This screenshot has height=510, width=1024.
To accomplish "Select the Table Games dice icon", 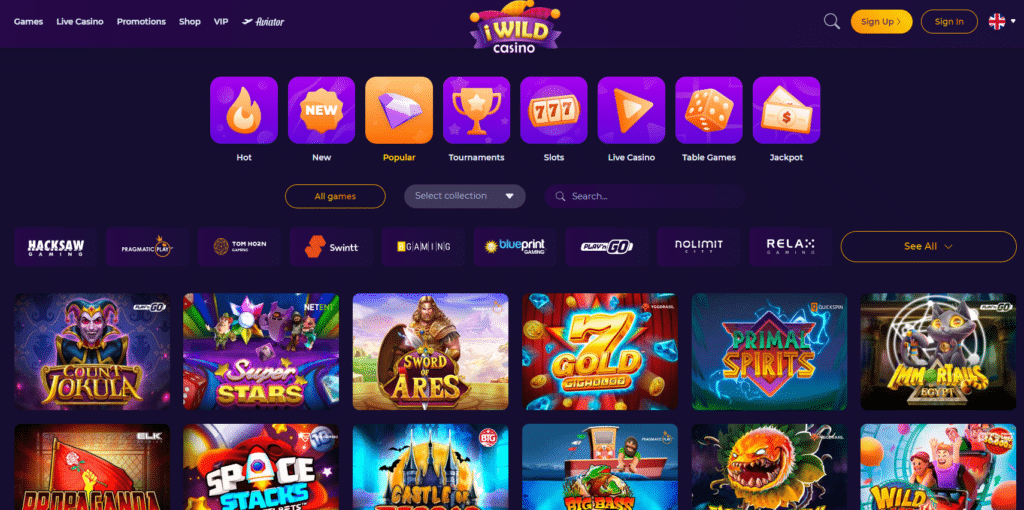I will pyautogui.click(x=709, y=110).
